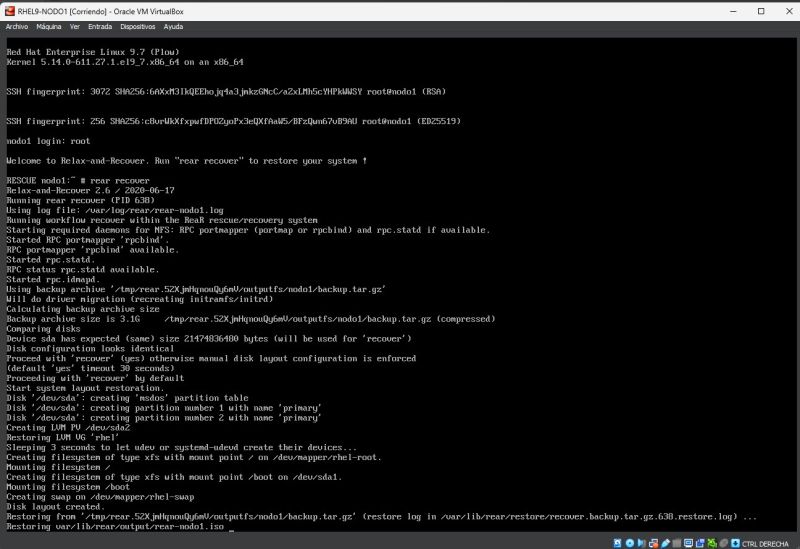800x549 pixels.
Task: Click the hard disk activity status icon
Action: coord(617,543)
